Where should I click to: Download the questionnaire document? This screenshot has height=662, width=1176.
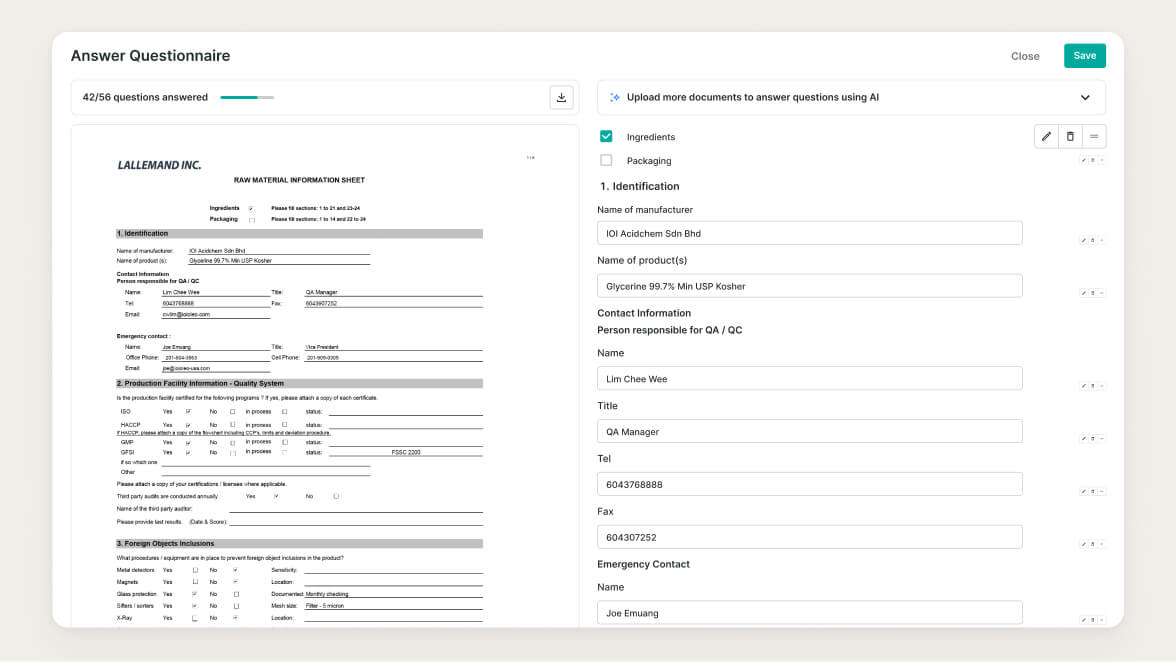tap(561, 97)
